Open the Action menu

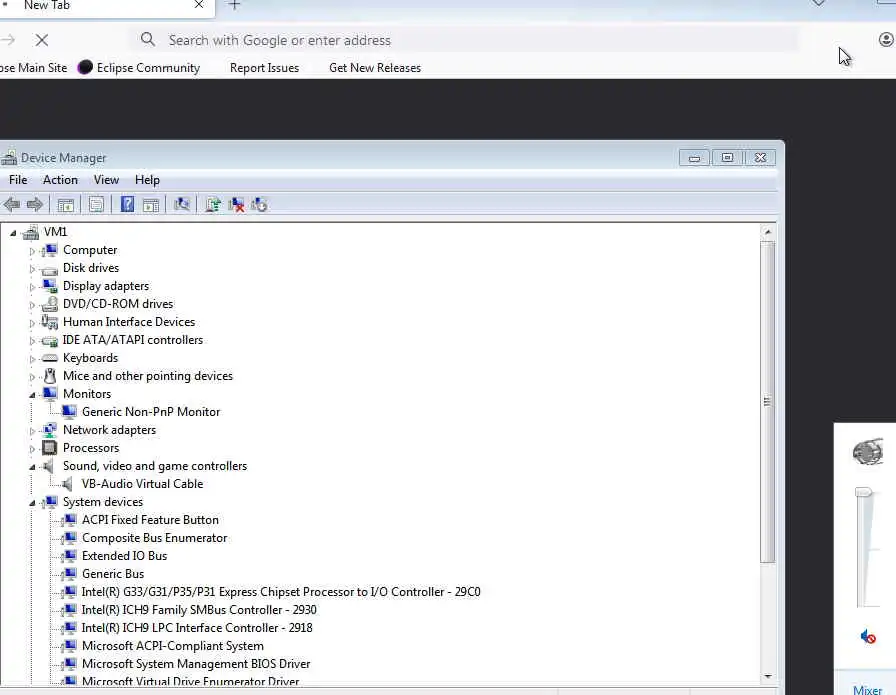[x=60, y=180]
